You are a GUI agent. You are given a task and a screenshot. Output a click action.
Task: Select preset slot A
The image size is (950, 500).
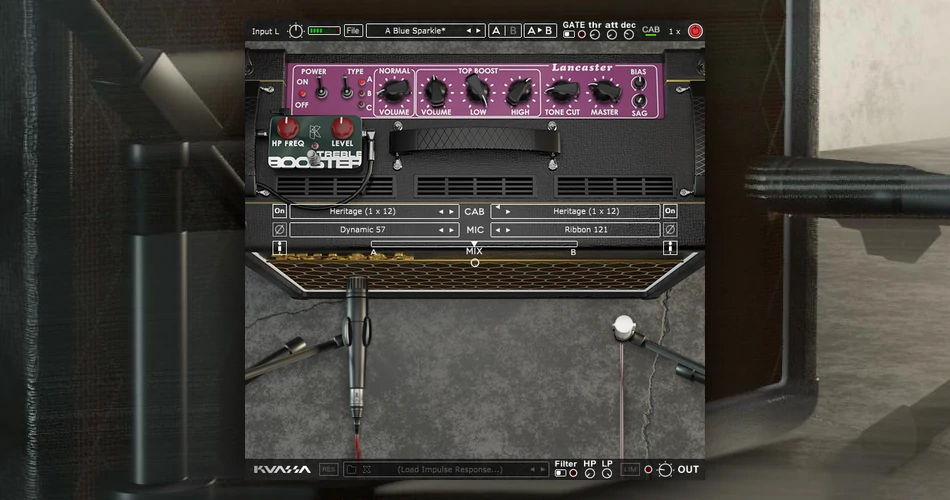(x=496, y=31)
